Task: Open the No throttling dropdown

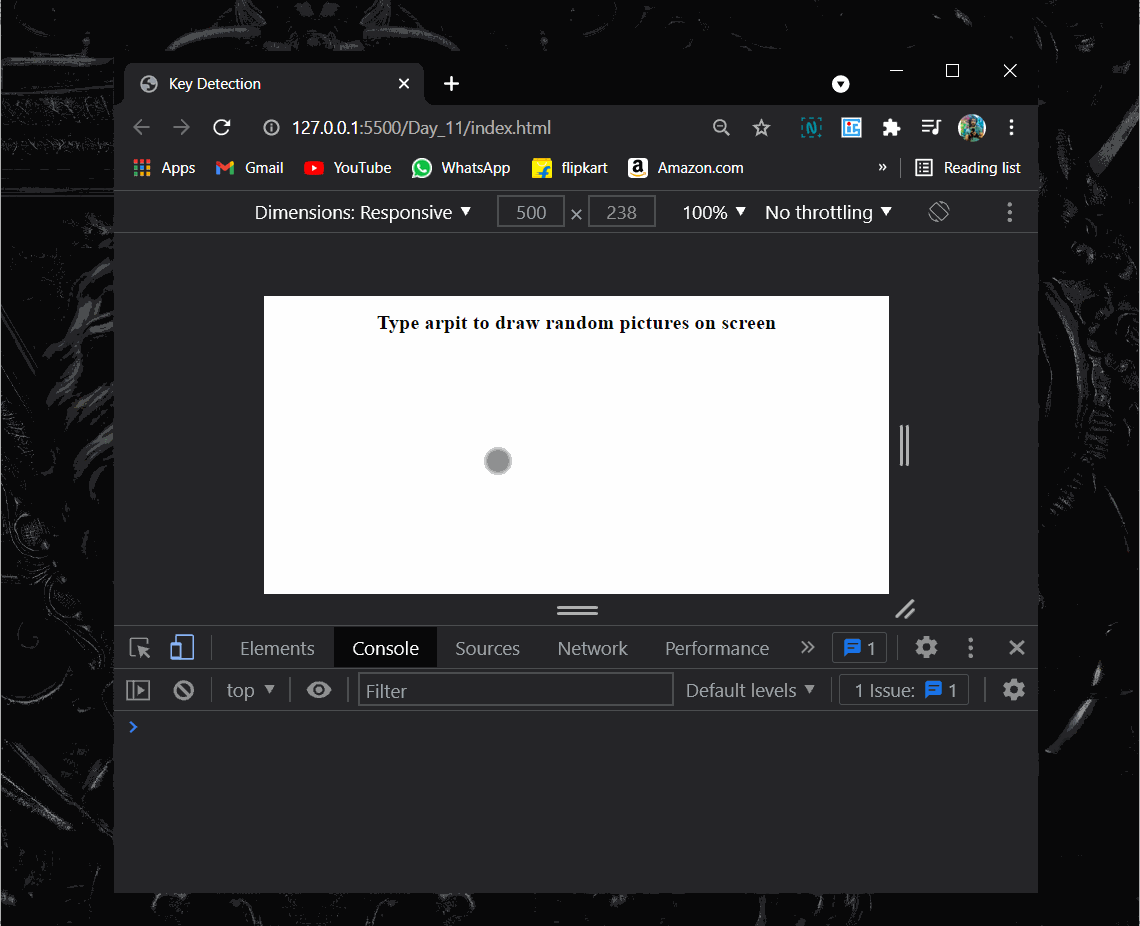Action: [828, 213]
